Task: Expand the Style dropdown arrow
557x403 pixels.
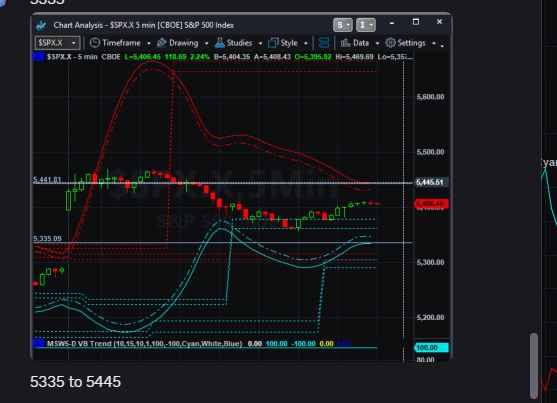Action: [x=306, y=43]
